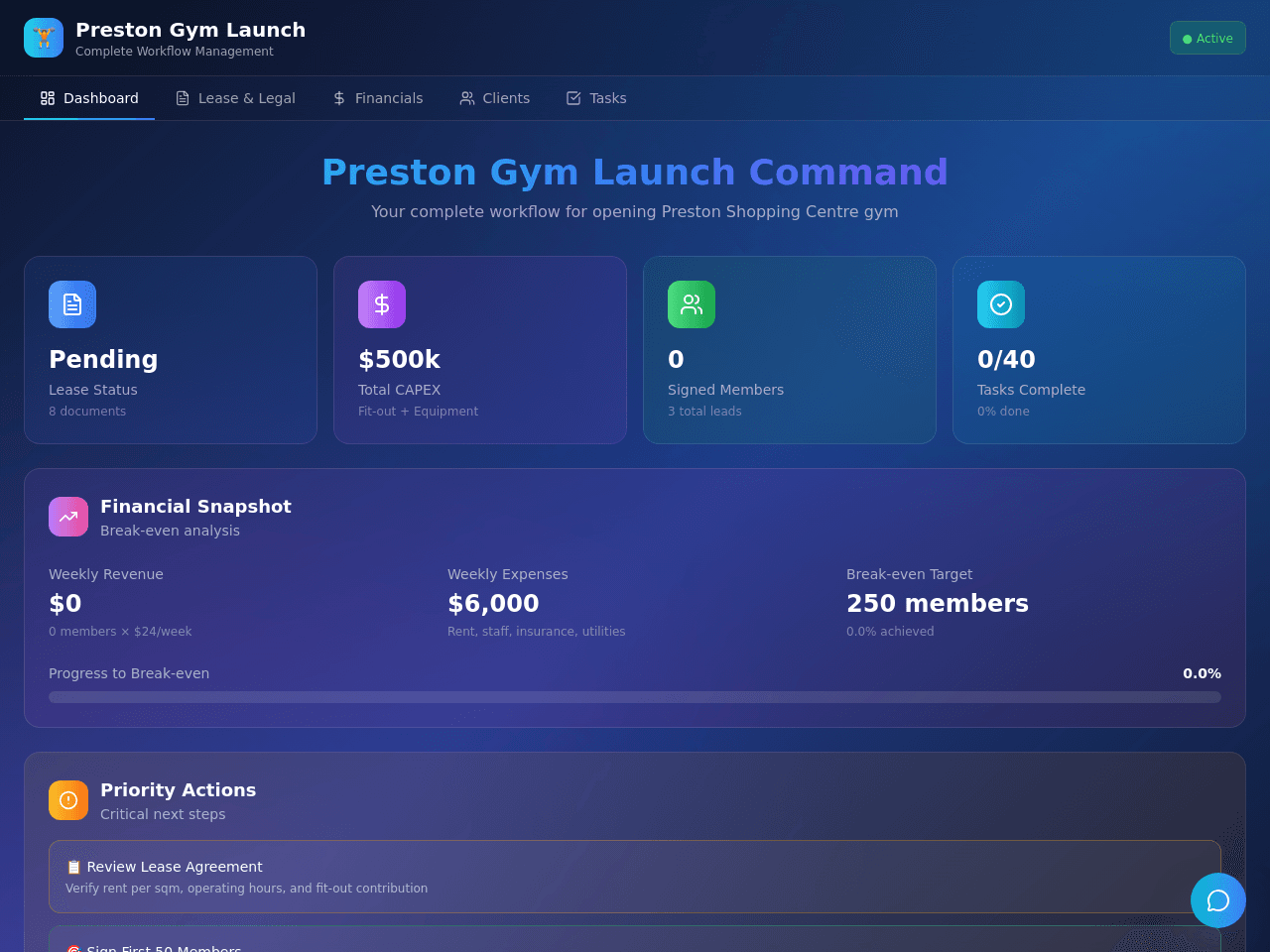This screenshot has width=1270, height=952.
Task: Click the $6,000 weekly expenses value
Action: click(x=493, y=603)
